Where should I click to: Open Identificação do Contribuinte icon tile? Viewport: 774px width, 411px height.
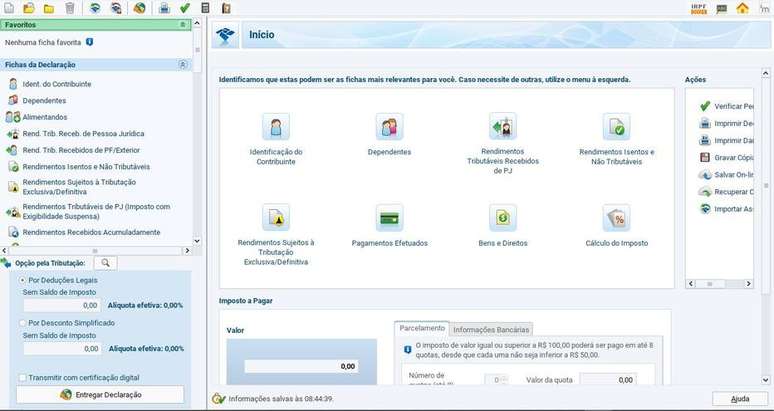click(276, 128)
